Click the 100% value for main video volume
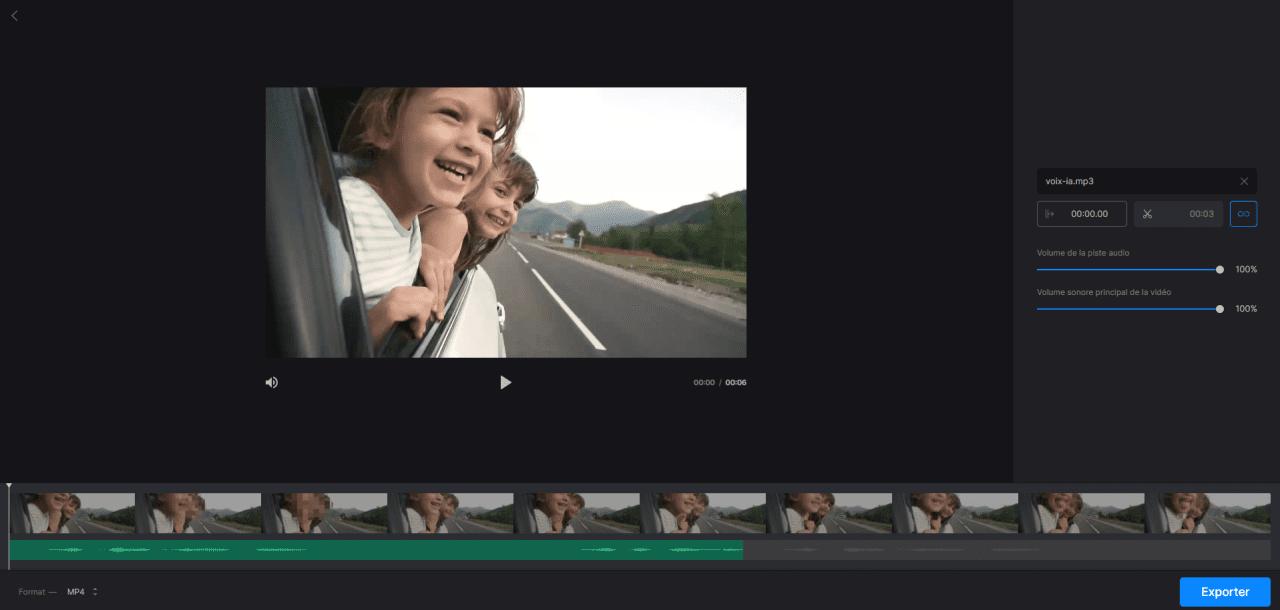This screenshot has height=610, width=1280. click(x=1246, y=309)
